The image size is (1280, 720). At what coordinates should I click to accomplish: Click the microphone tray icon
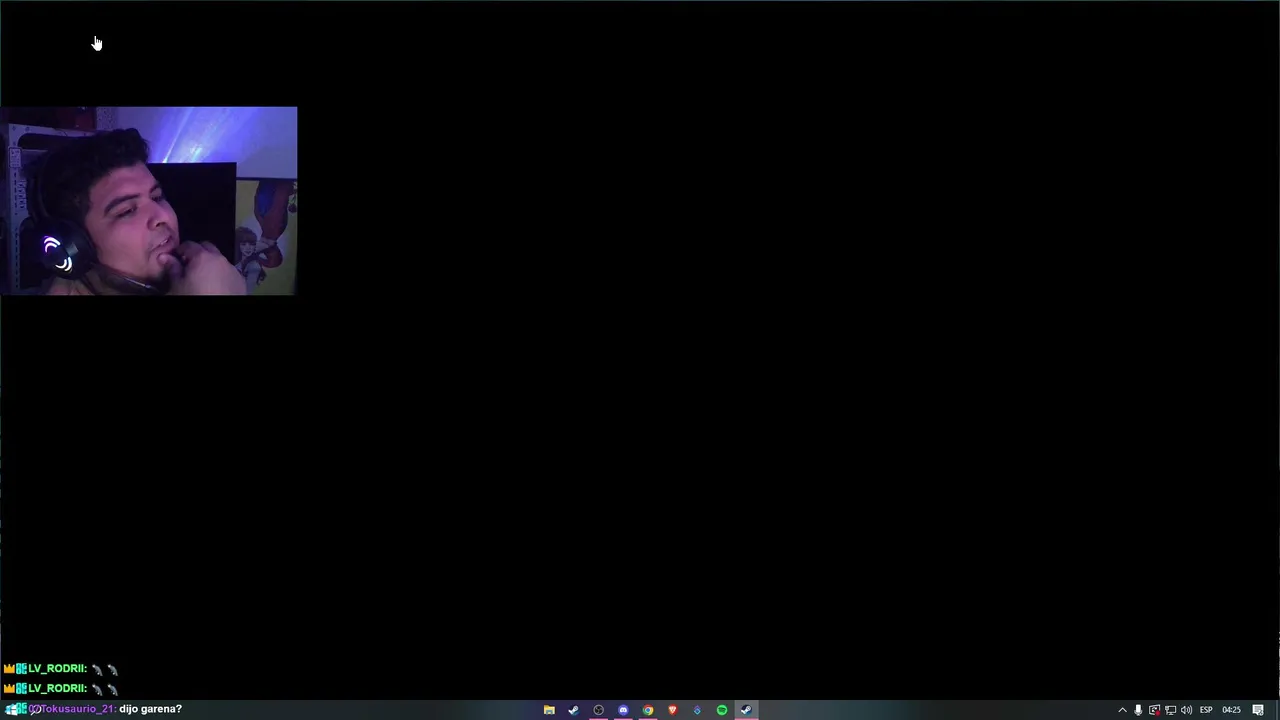click(1138, 710)
